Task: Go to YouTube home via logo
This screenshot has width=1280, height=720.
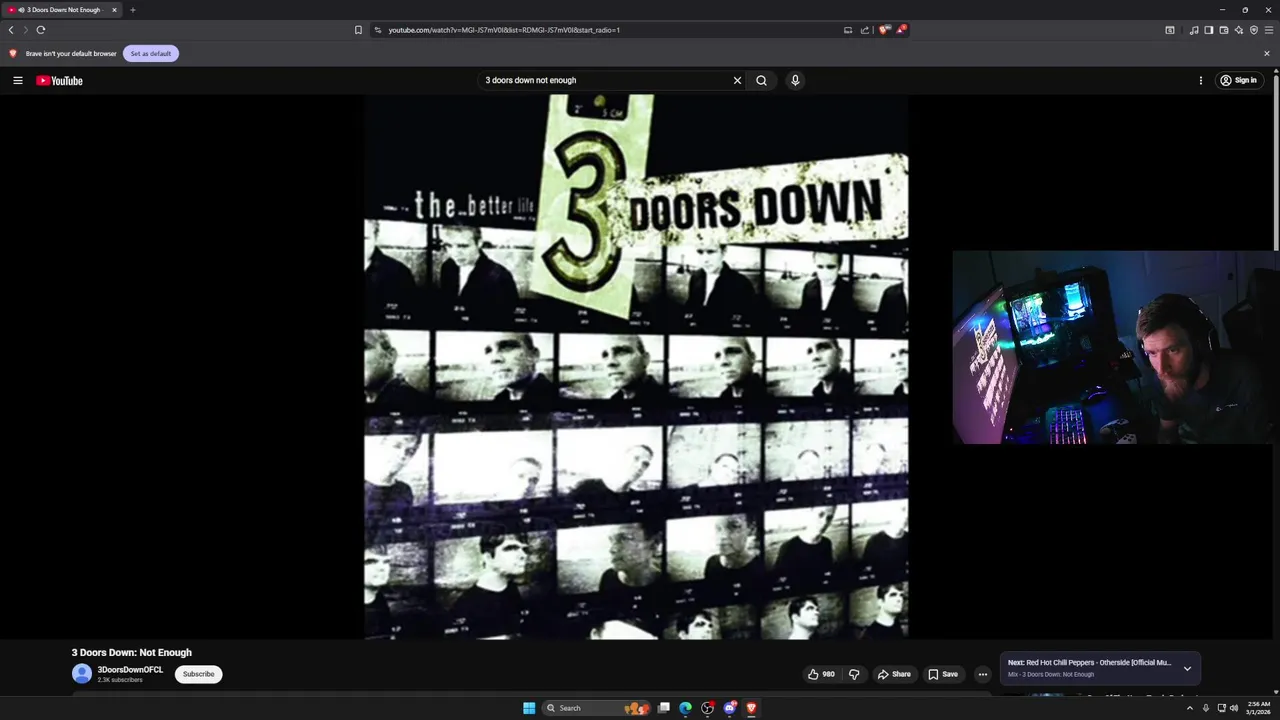Action: click(x=60, y=80)
